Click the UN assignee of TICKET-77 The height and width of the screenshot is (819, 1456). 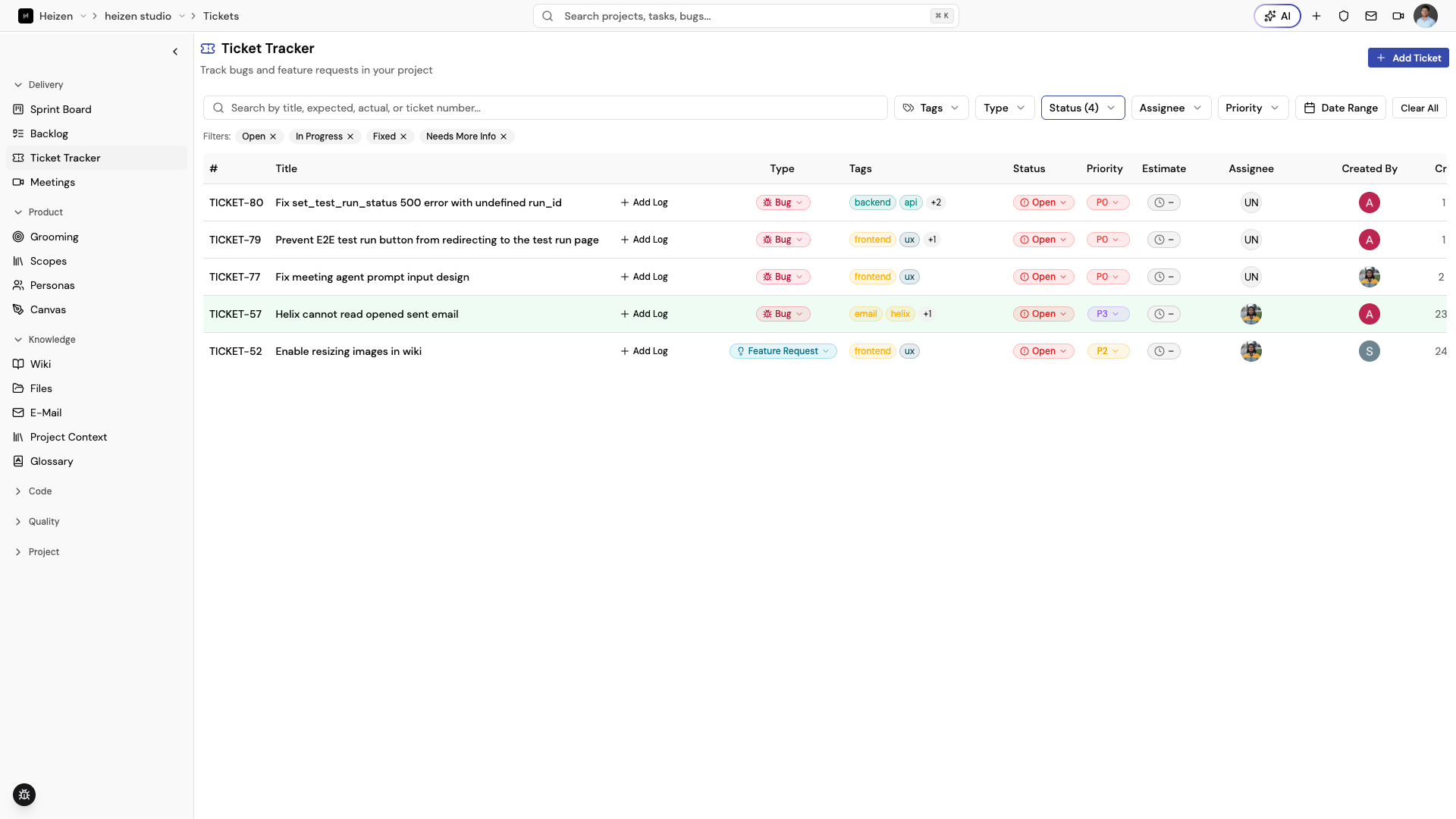[1251, 277]
